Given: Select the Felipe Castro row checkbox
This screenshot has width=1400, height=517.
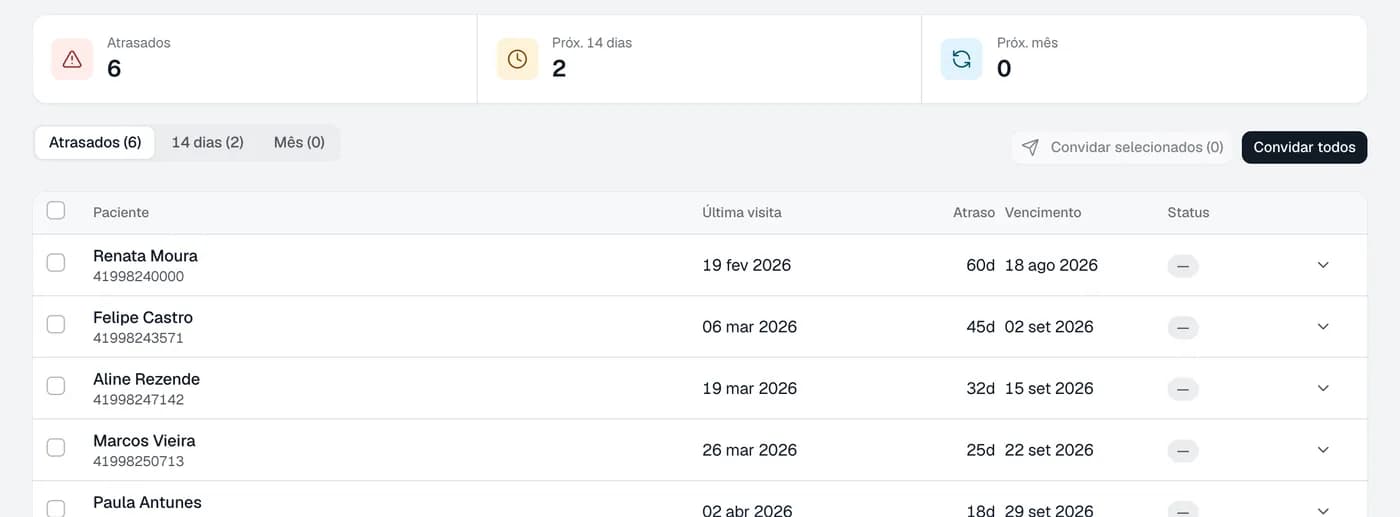Looking at the screenshot, I should click(x=56, y=324).
